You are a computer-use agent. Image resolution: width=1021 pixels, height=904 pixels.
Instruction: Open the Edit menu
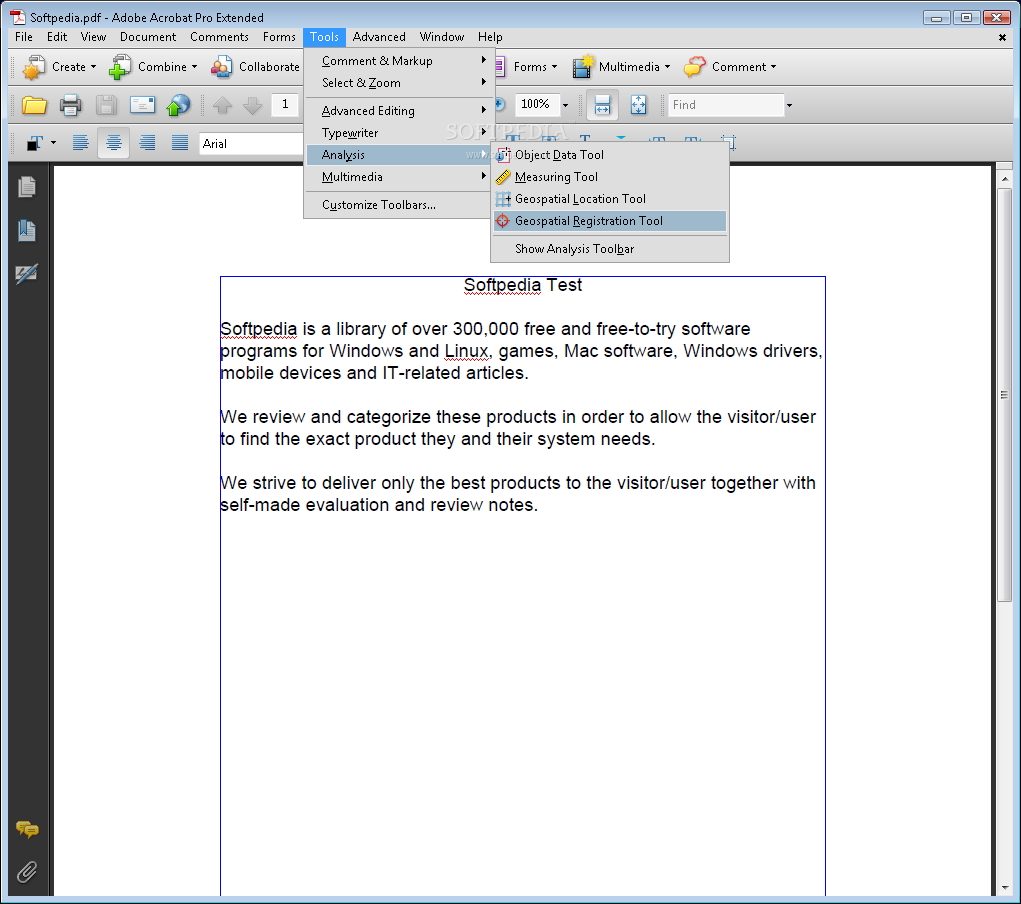(x=57, y=37)
